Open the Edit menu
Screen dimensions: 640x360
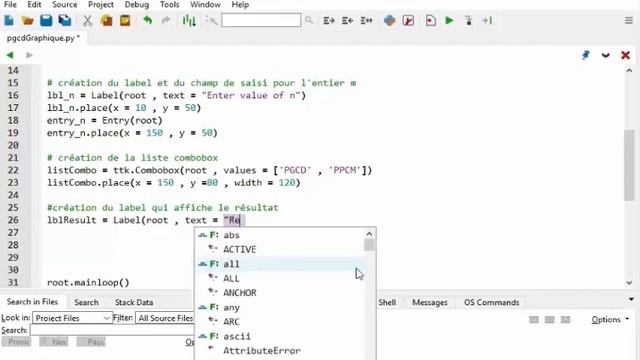(34, 5)
